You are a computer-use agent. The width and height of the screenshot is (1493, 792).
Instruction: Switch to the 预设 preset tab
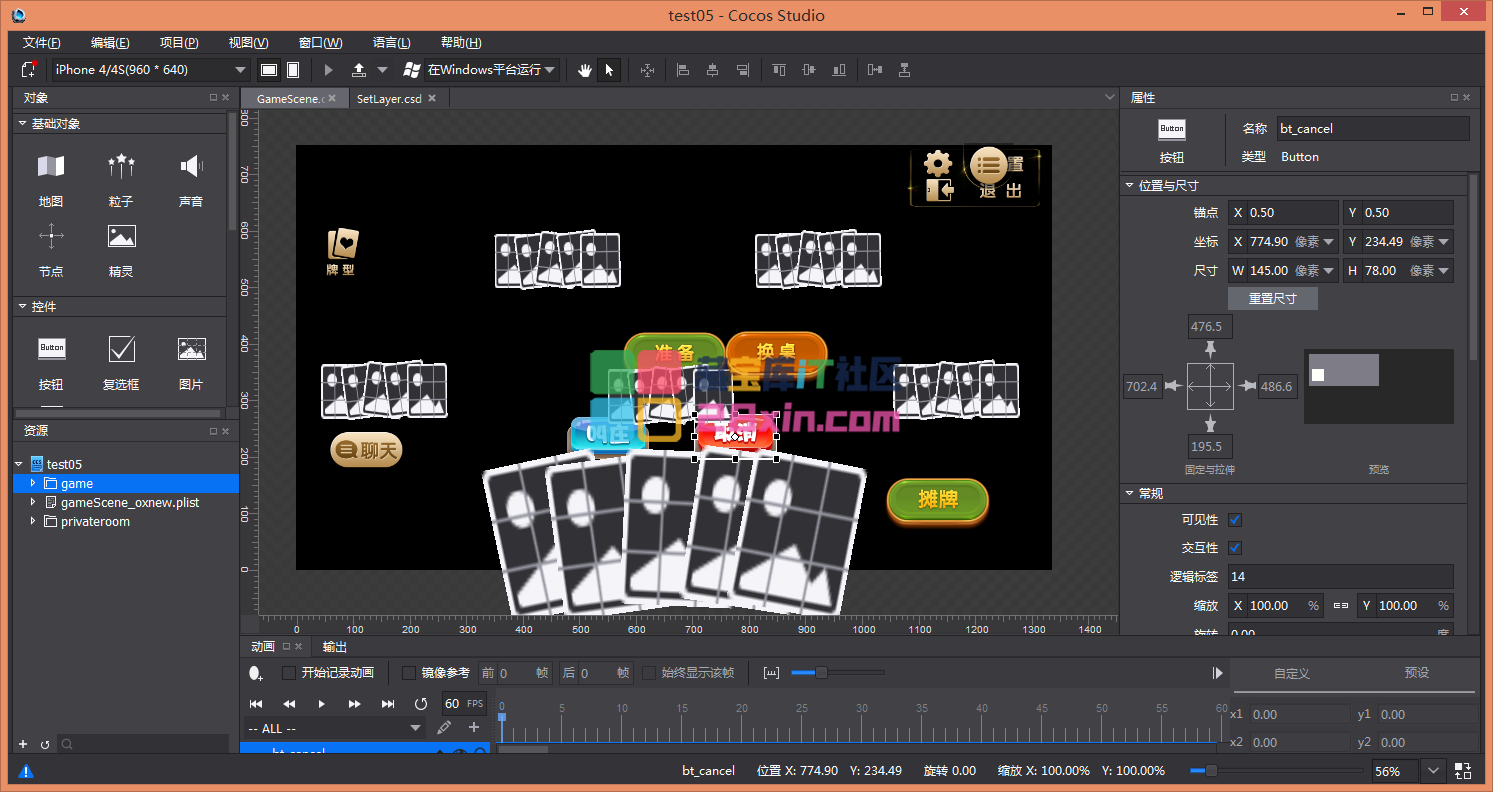pos(1417,673)
